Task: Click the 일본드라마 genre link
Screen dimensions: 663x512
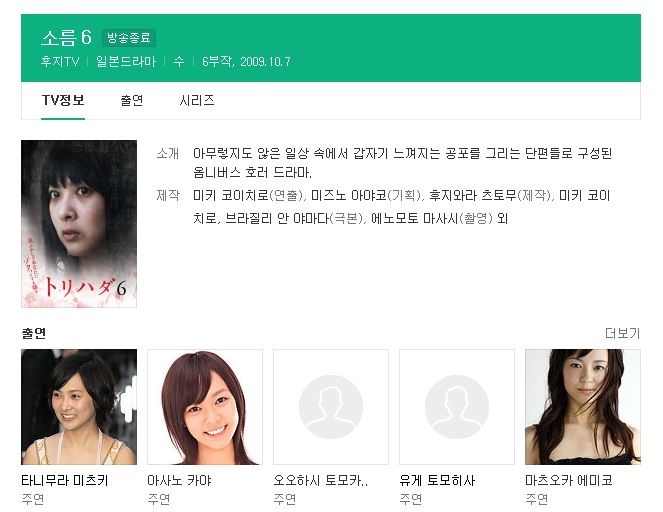Action: pos(126,62)
